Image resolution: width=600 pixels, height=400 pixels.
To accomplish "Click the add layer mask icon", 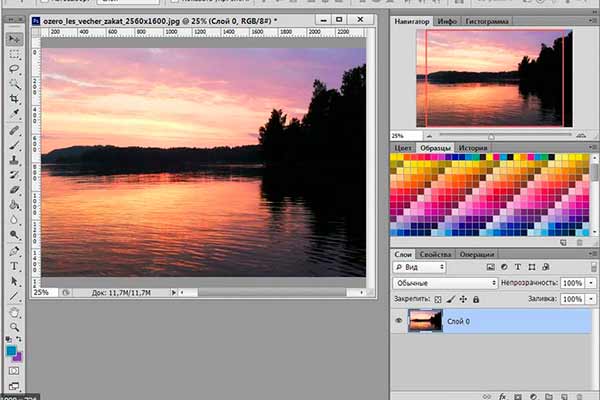I will (x=519, y=396).
